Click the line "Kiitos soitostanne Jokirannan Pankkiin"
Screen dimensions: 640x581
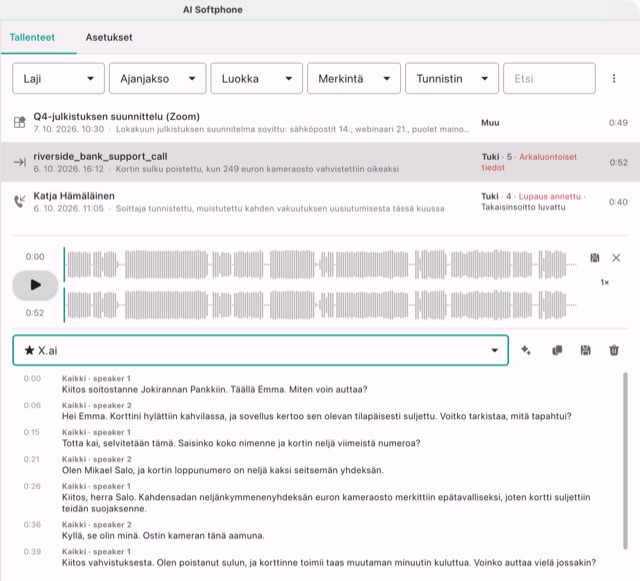coord(215,390)
